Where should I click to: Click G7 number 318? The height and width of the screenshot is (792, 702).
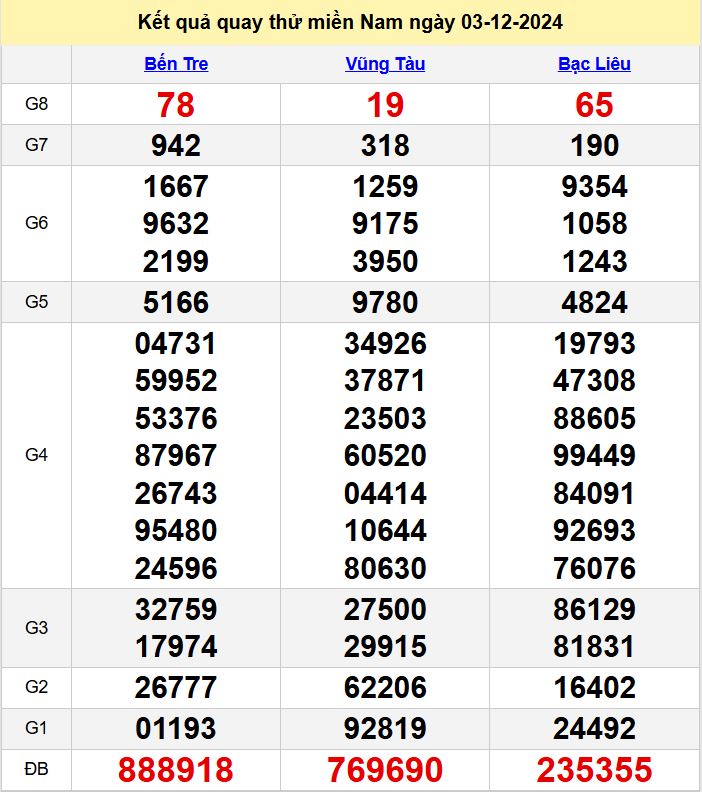pos(385,146)
